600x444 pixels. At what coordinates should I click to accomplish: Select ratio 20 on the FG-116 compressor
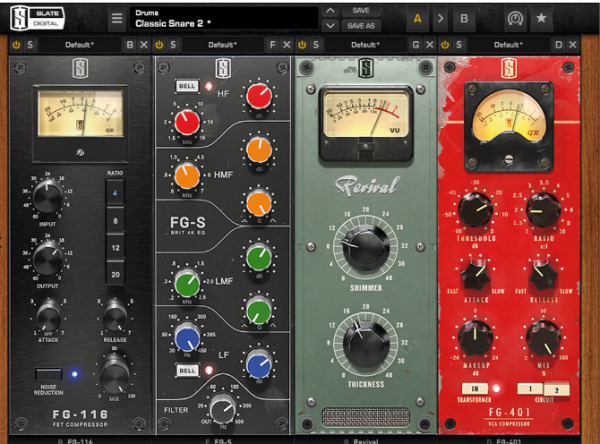click(114, 273)
